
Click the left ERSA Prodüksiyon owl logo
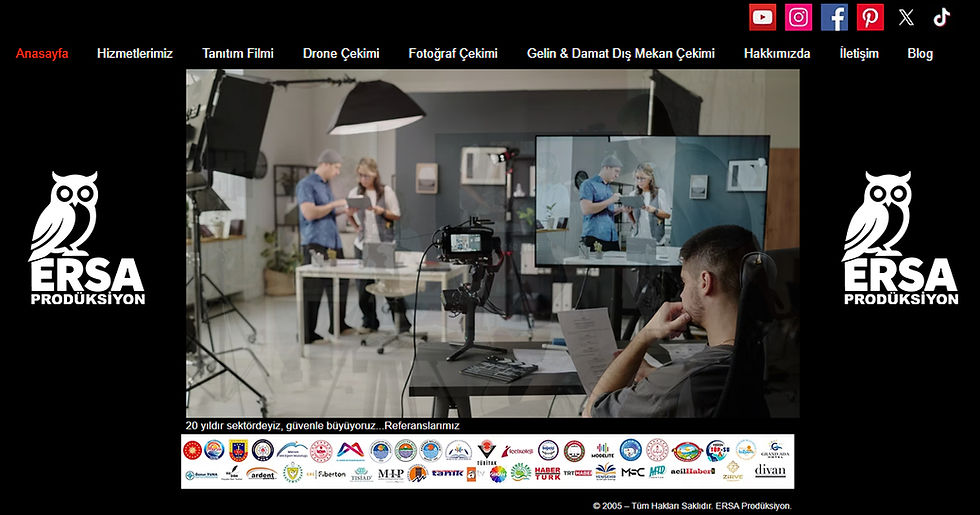click(87, 238)
